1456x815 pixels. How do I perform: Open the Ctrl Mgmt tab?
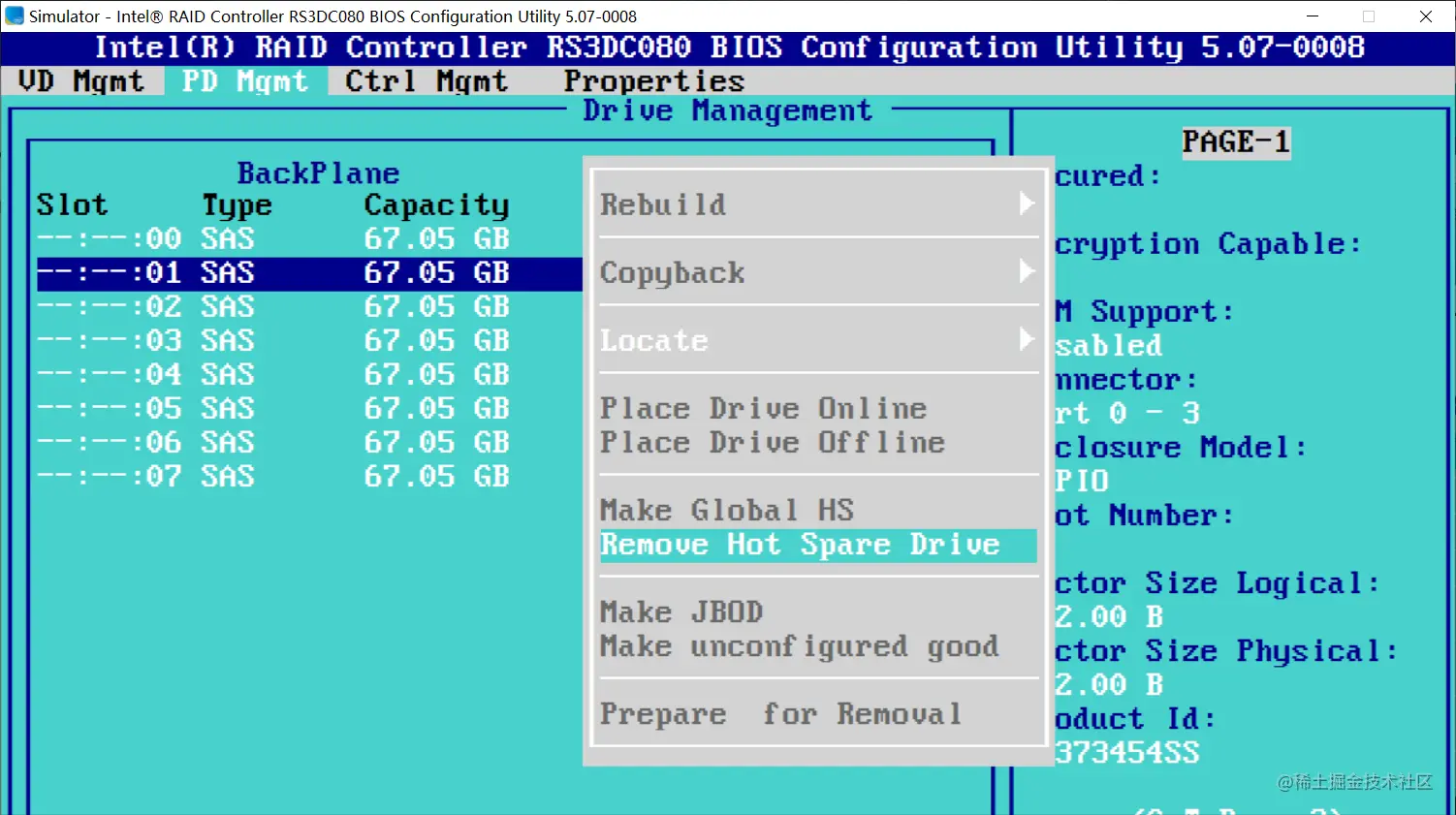(x=427, y=81)
